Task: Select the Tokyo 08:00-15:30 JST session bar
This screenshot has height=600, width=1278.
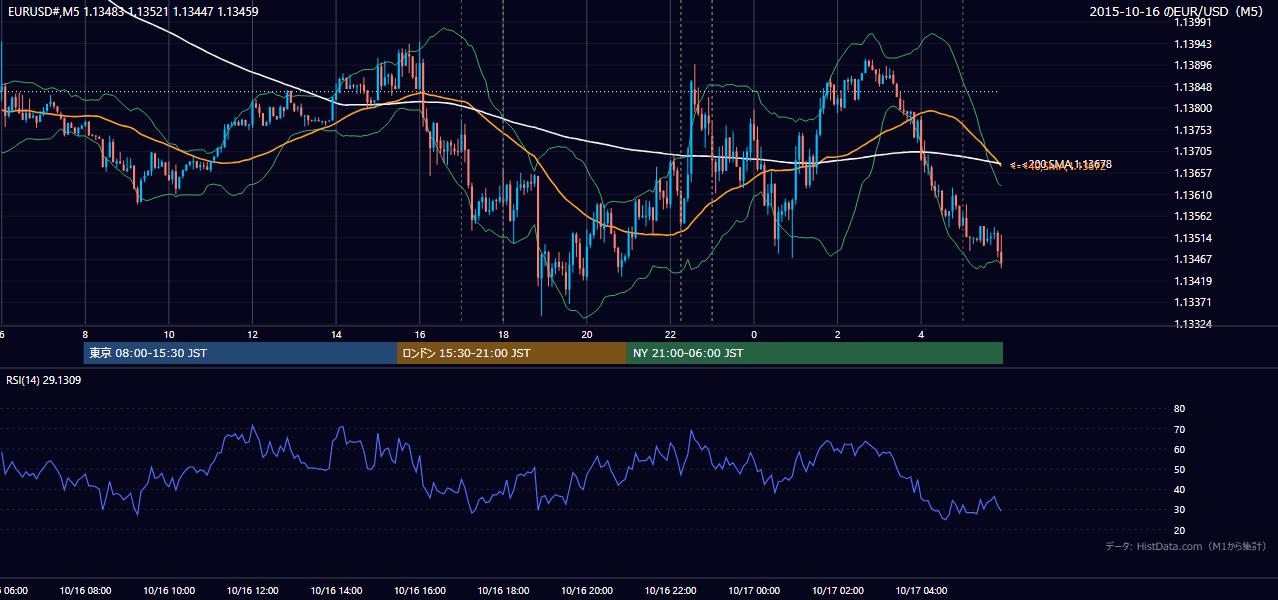Action: click(241, 353)
